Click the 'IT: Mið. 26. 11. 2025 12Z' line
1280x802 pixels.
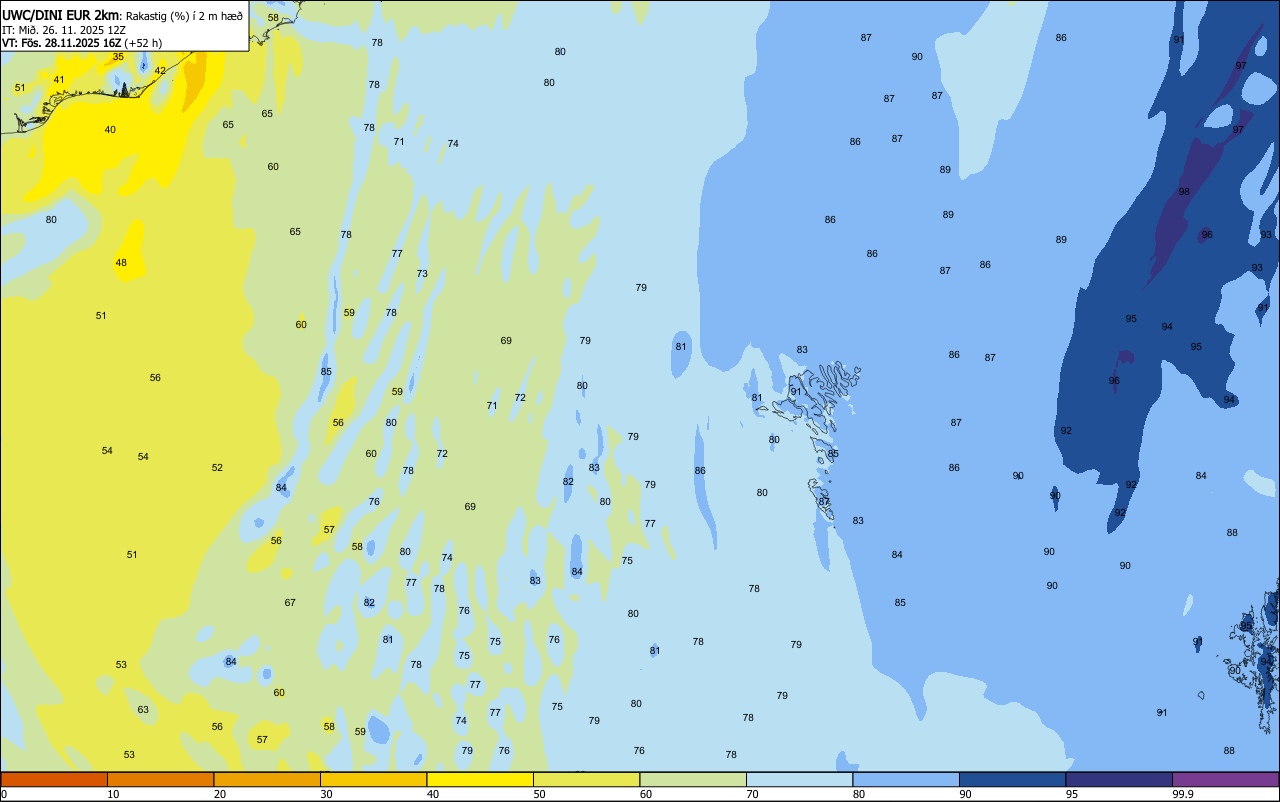tap(64, 30)
